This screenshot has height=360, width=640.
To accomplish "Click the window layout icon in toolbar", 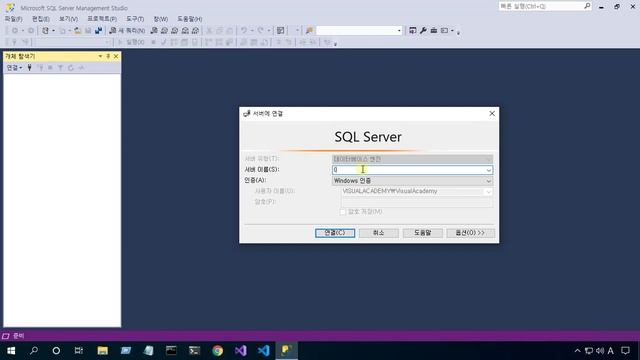I will tap(444, 31).
